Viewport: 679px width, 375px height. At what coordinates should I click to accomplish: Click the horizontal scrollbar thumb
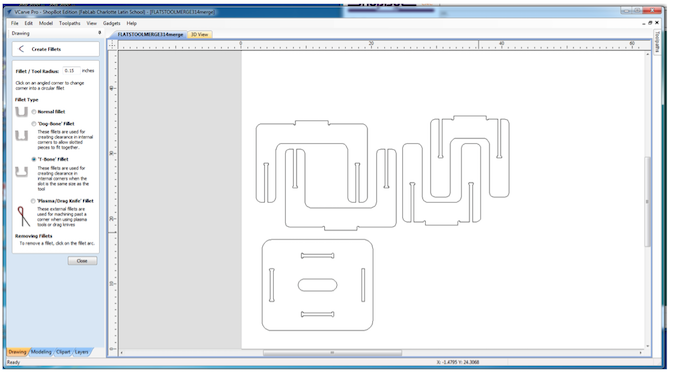click(332, 353)
